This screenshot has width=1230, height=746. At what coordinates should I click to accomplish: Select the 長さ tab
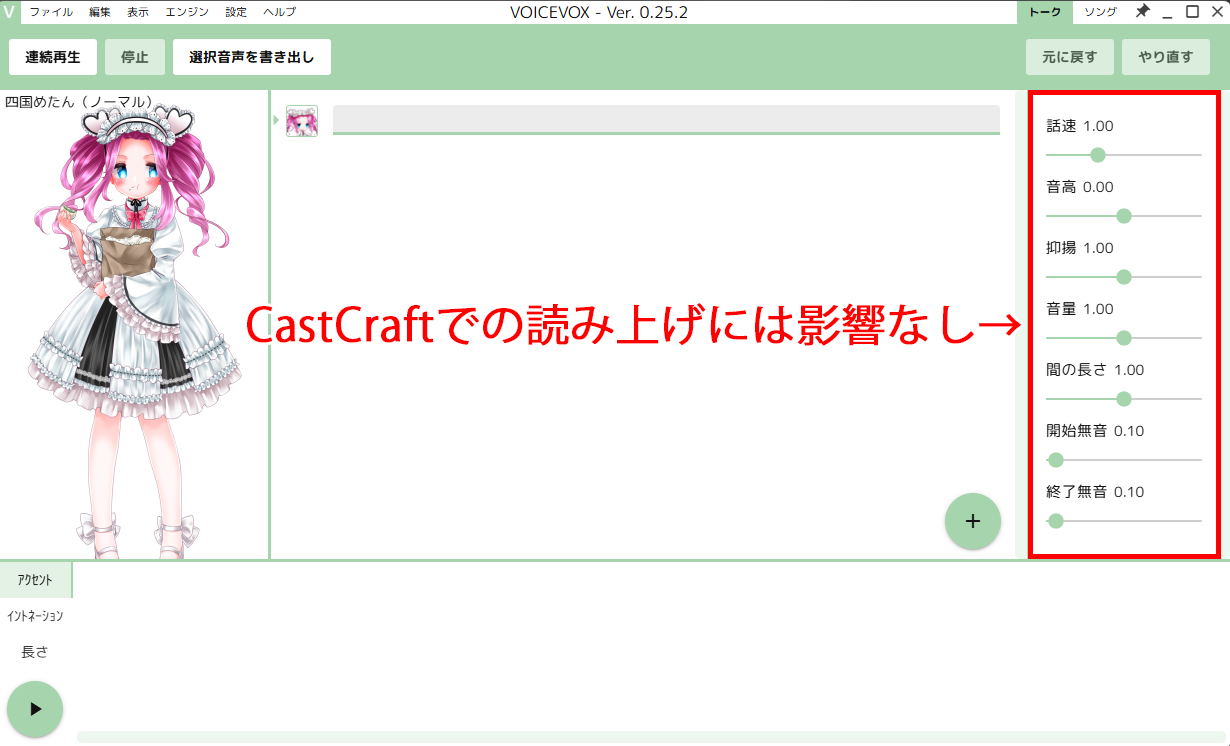tap(36, 652)
